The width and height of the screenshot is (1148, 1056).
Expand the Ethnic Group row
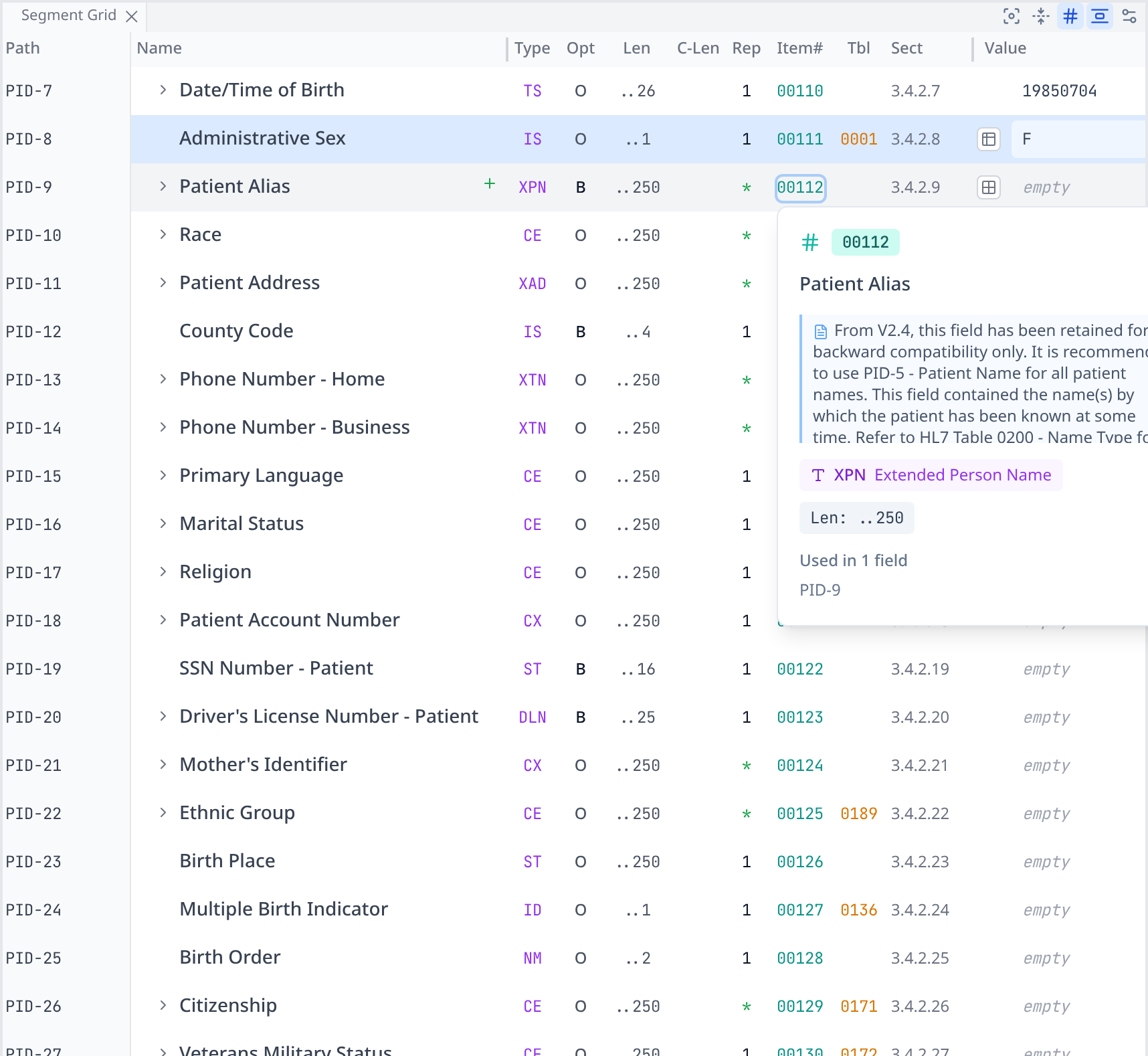pos(163,812)
